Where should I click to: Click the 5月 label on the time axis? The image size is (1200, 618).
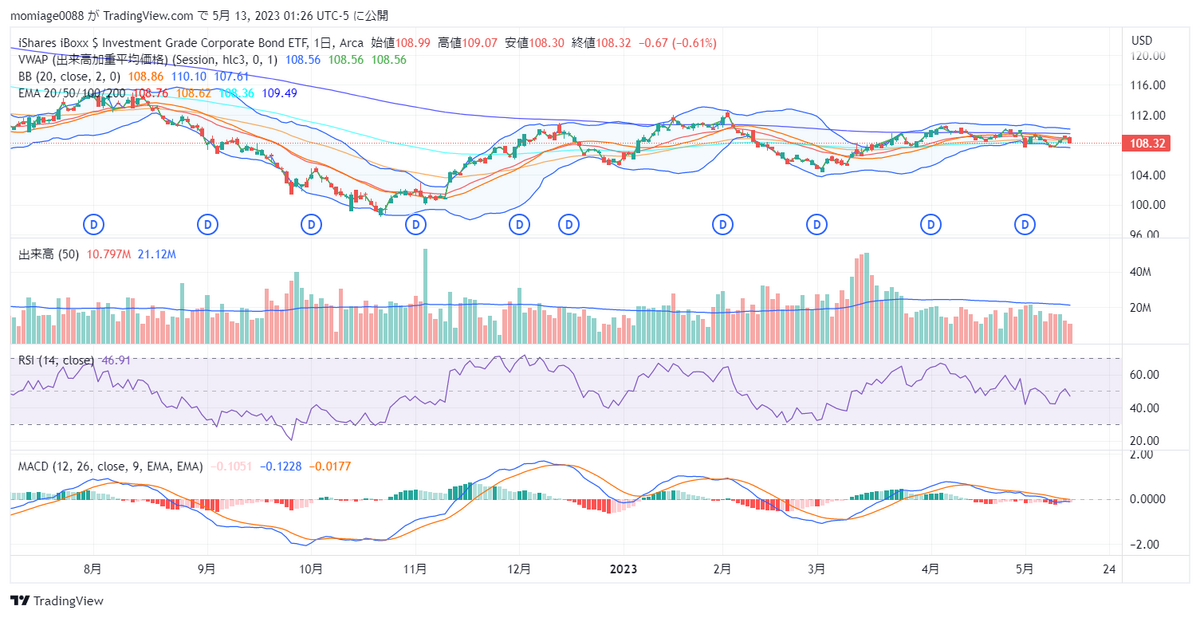(x=1026, y=569)
